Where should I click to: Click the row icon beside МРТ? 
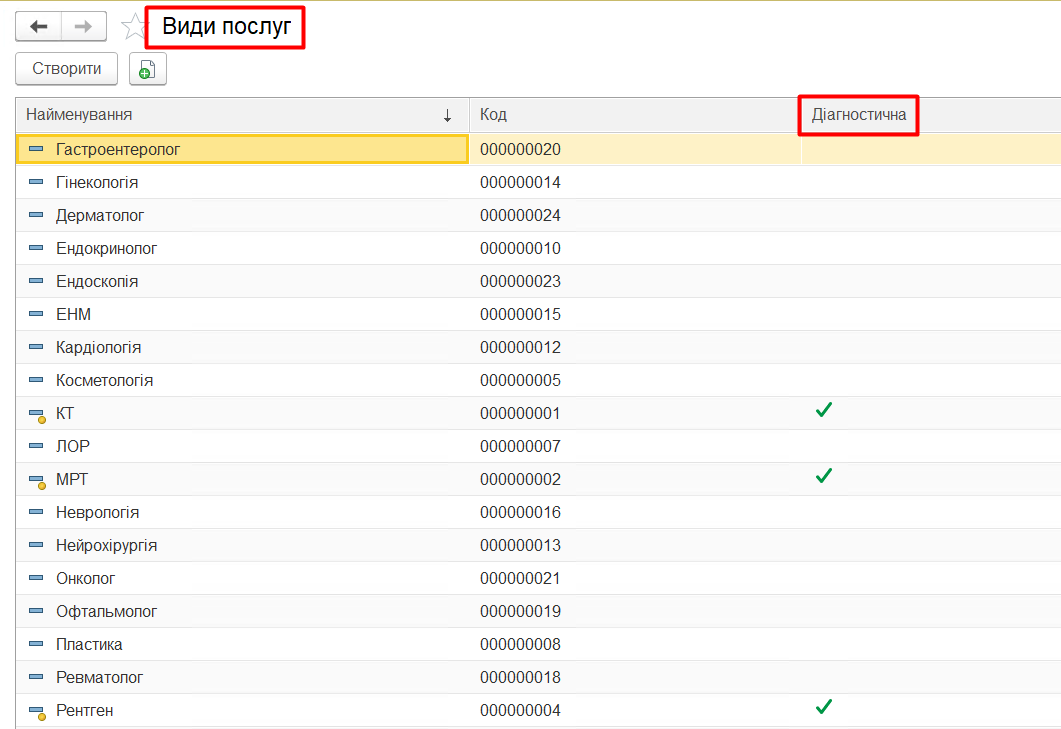(37, 480)
